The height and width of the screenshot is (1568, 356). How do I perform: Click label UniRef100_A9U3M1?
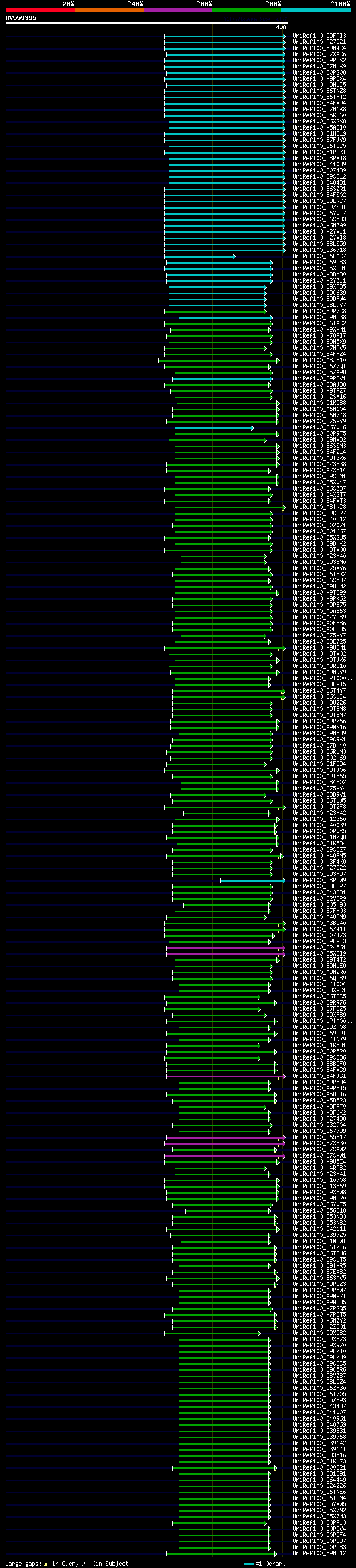pyautogui.click(x=319, y=647)
